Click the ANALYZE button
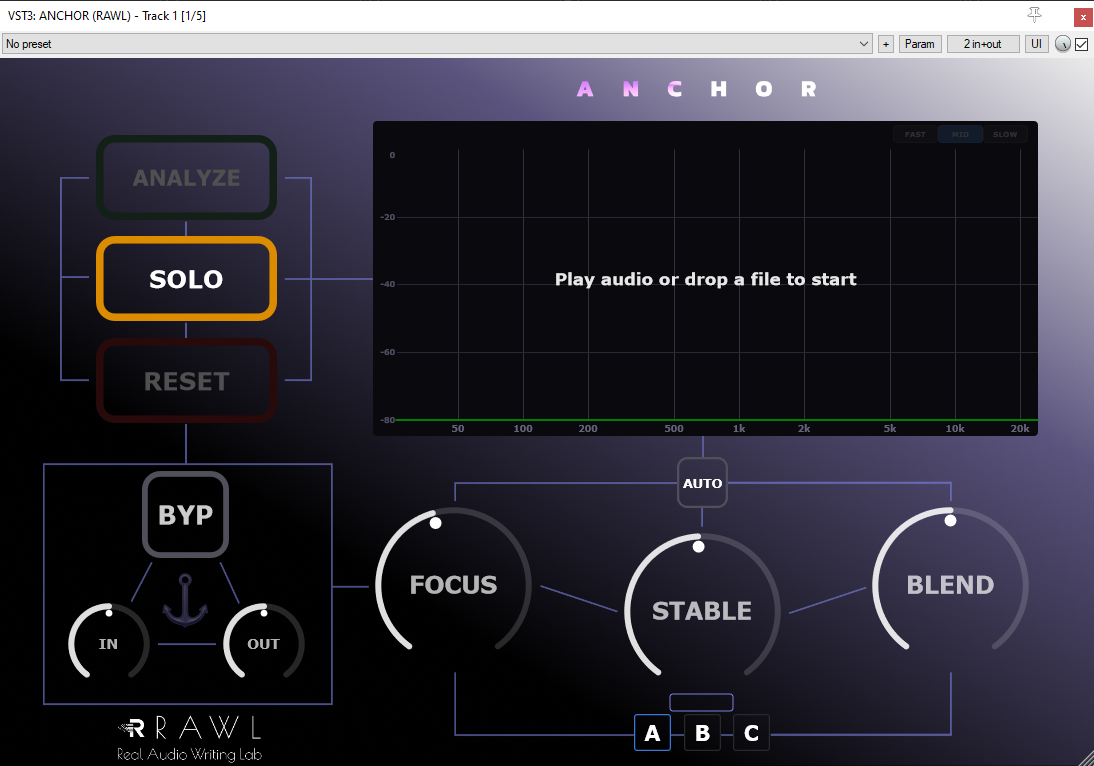 186,177
